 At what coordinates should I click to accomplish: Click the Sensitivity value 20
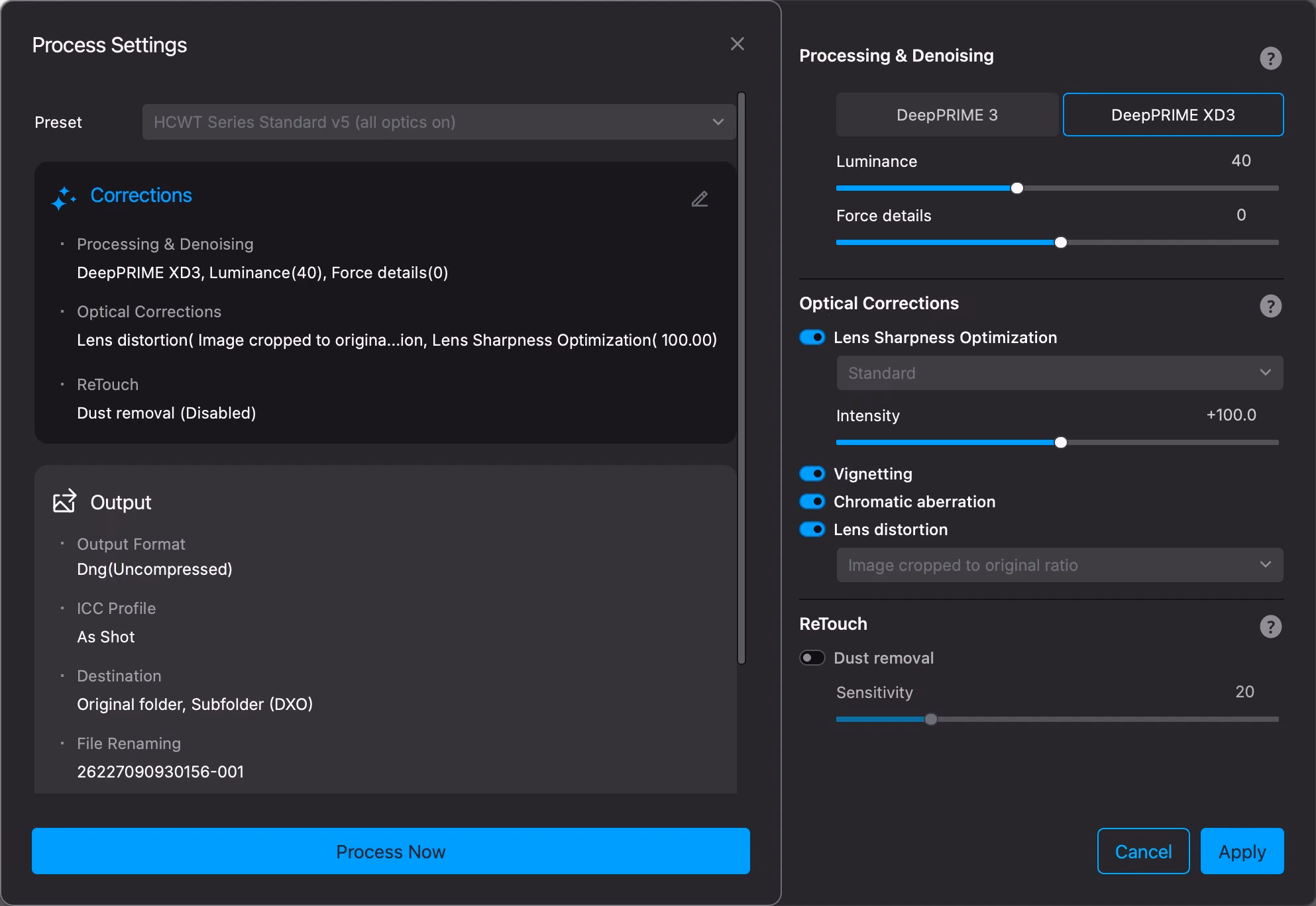[1244, 692]
